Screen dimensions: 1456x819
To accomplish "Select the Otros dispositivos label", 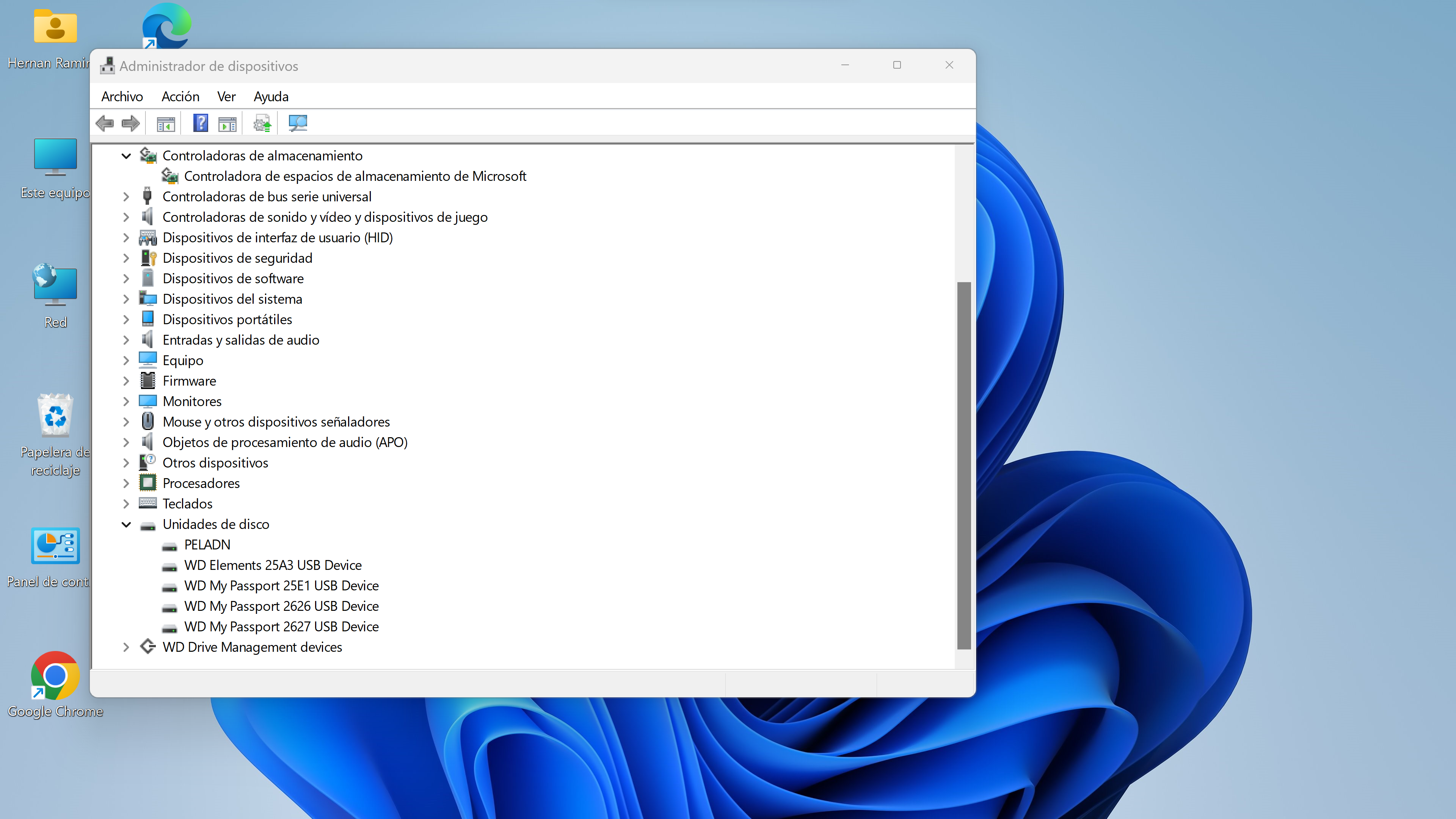I will pyautogui.click(x=215, y=462).
